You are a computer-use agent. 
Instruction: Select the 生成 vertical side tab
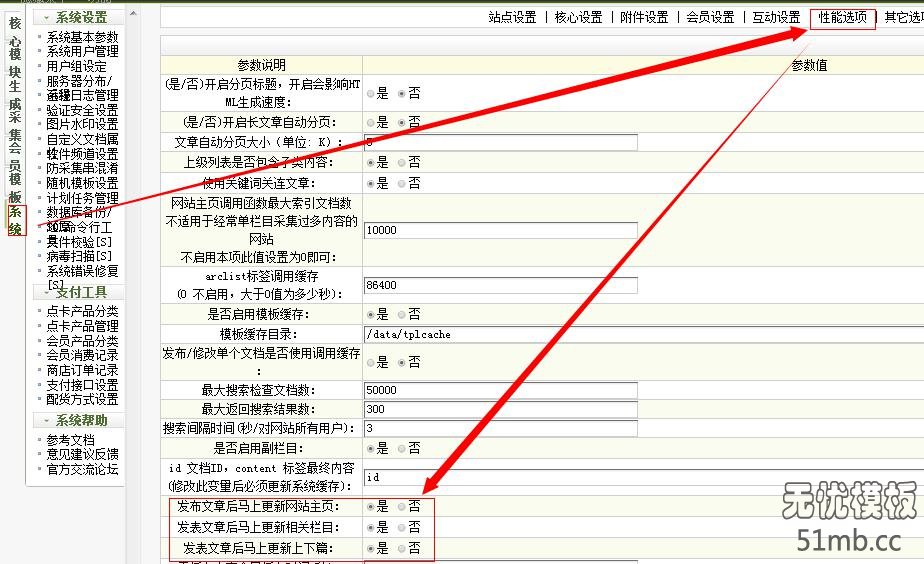coord(15,94)
